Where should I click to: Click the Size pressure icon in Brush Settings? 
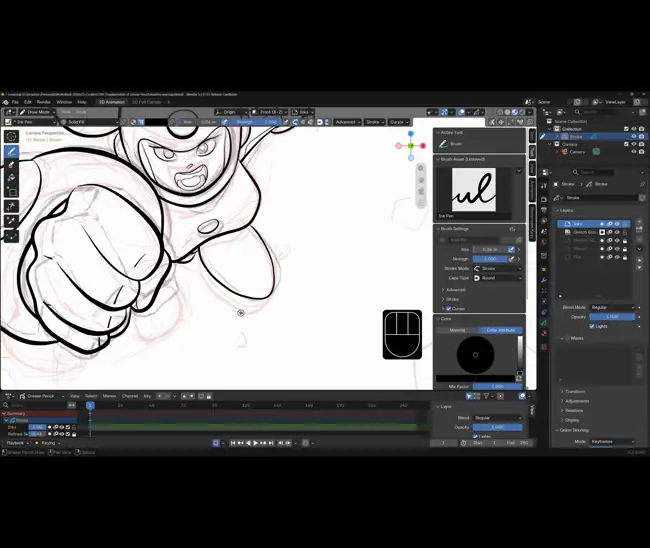tap(511, 250)
